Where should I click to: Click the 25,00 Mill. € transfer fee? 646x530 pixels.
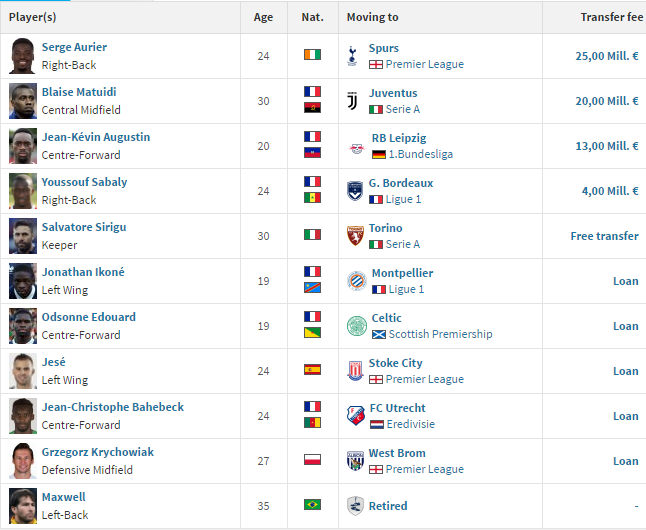[607, 56]
